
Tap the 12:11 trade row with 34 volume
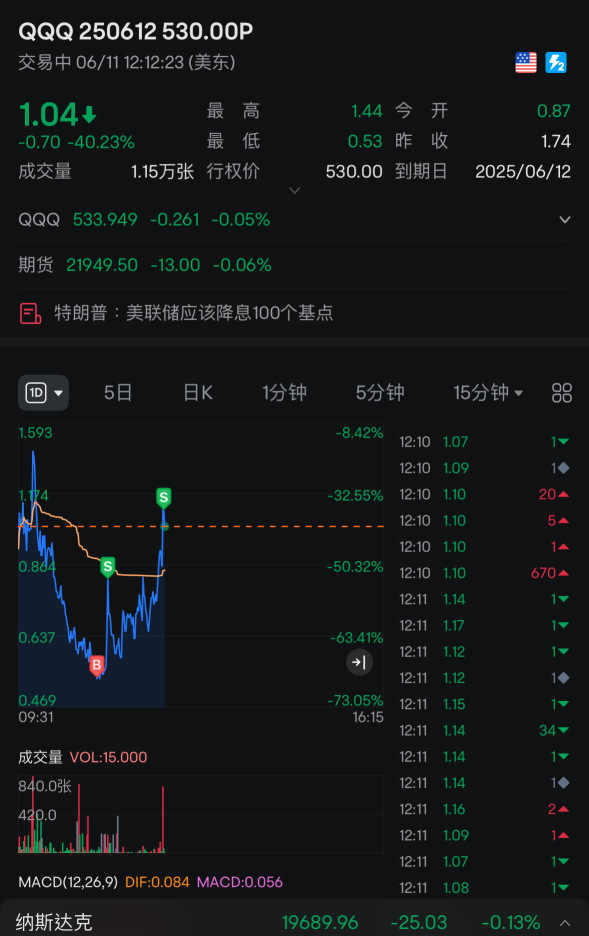click(484, 731)
